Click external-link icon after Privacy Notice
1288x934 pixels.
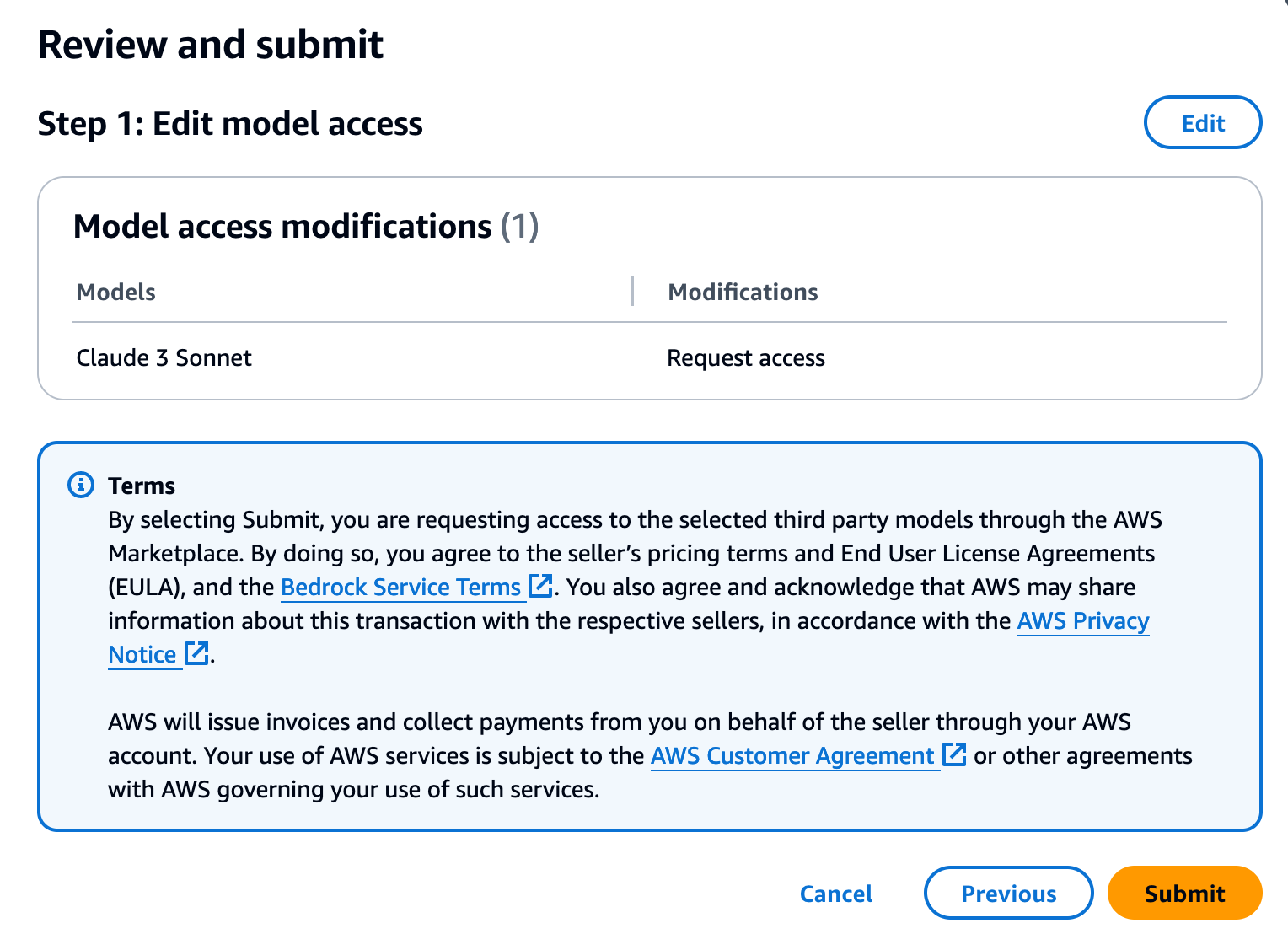(196, 652)
